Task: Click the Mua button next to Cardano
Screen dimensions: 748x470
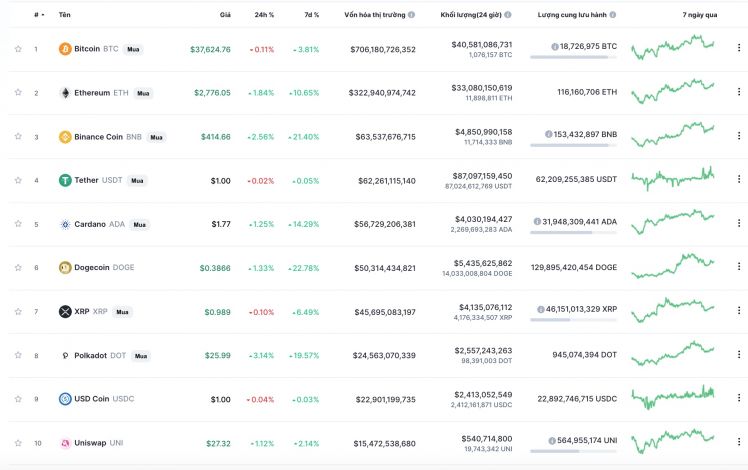Action: [x=140, y=225]
